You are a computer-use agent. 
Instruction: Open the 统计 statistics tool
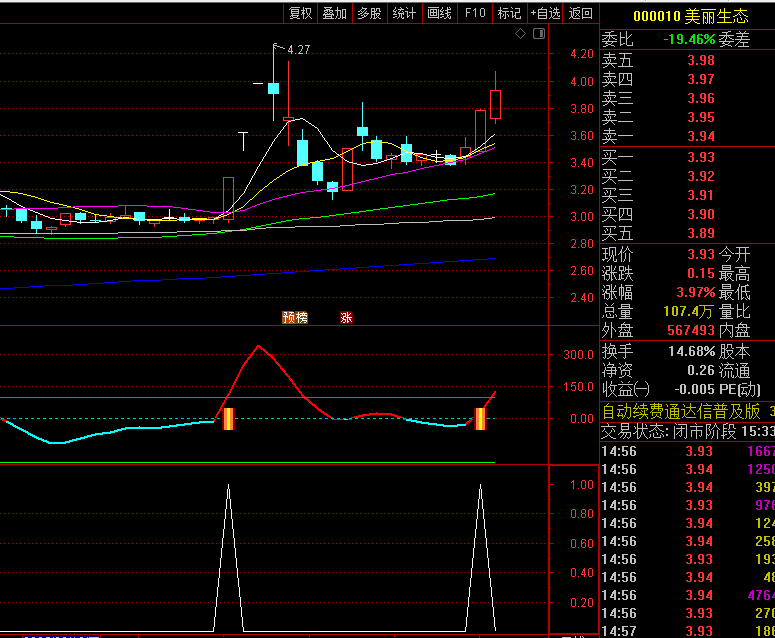click(404, 13)
